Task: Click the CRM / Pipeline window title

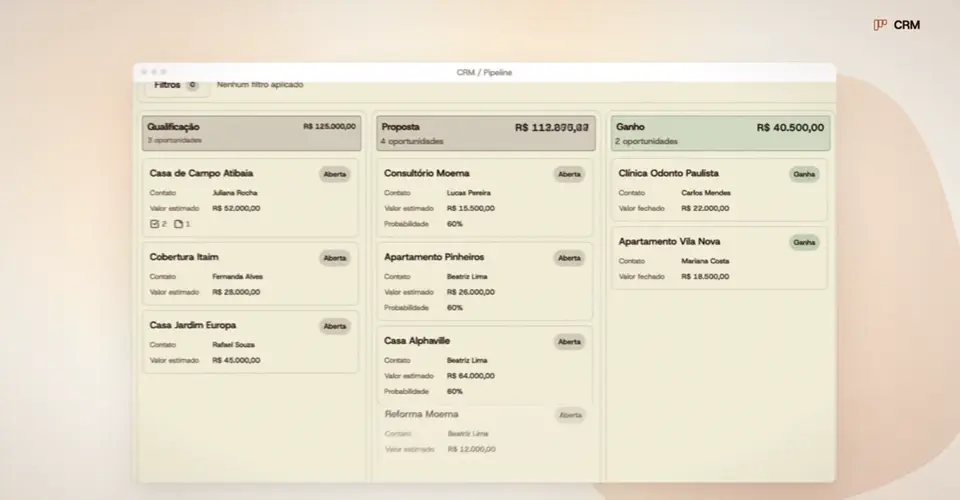Action: coord(484,72)
